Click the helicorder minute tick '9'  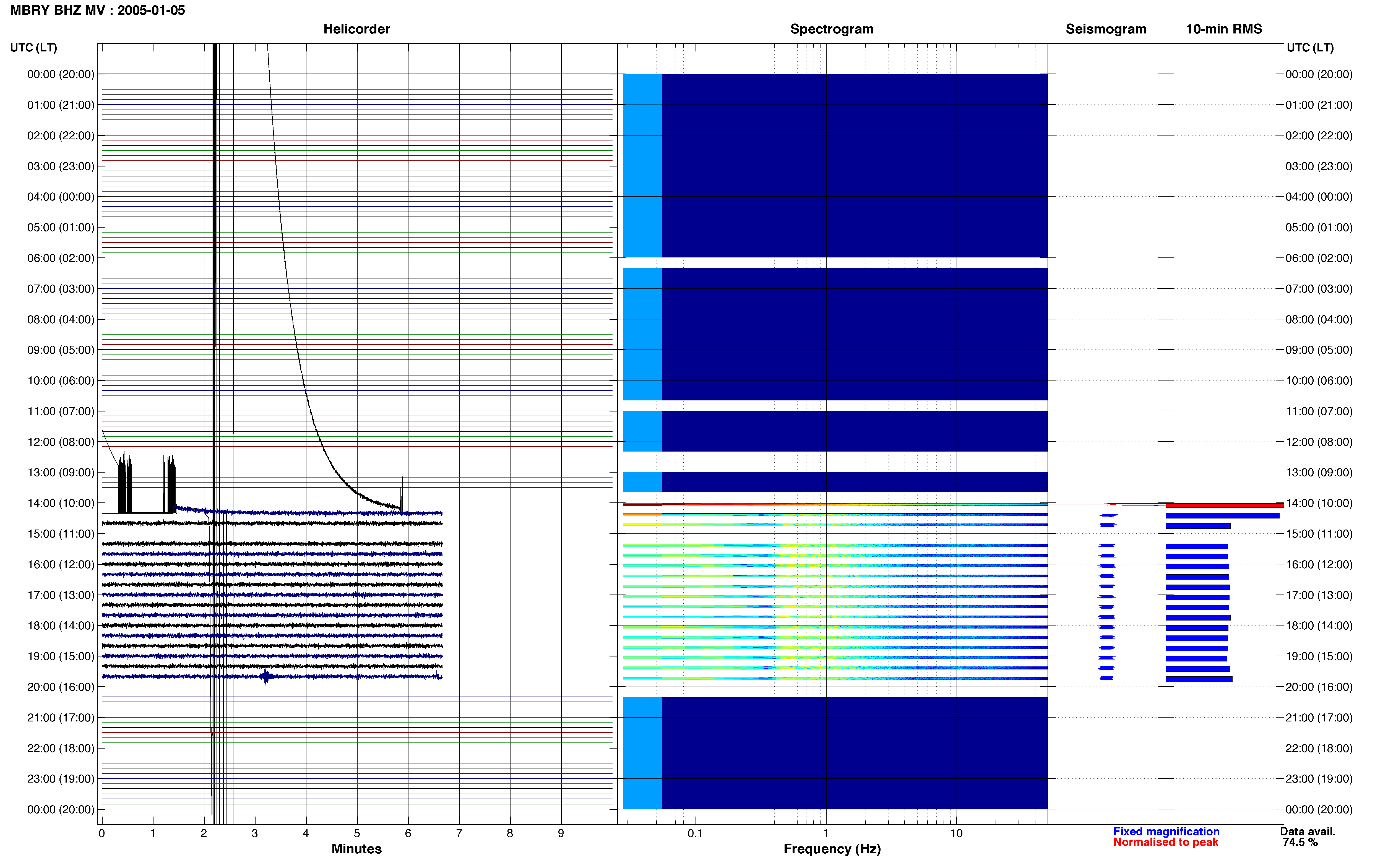point(561,833)
